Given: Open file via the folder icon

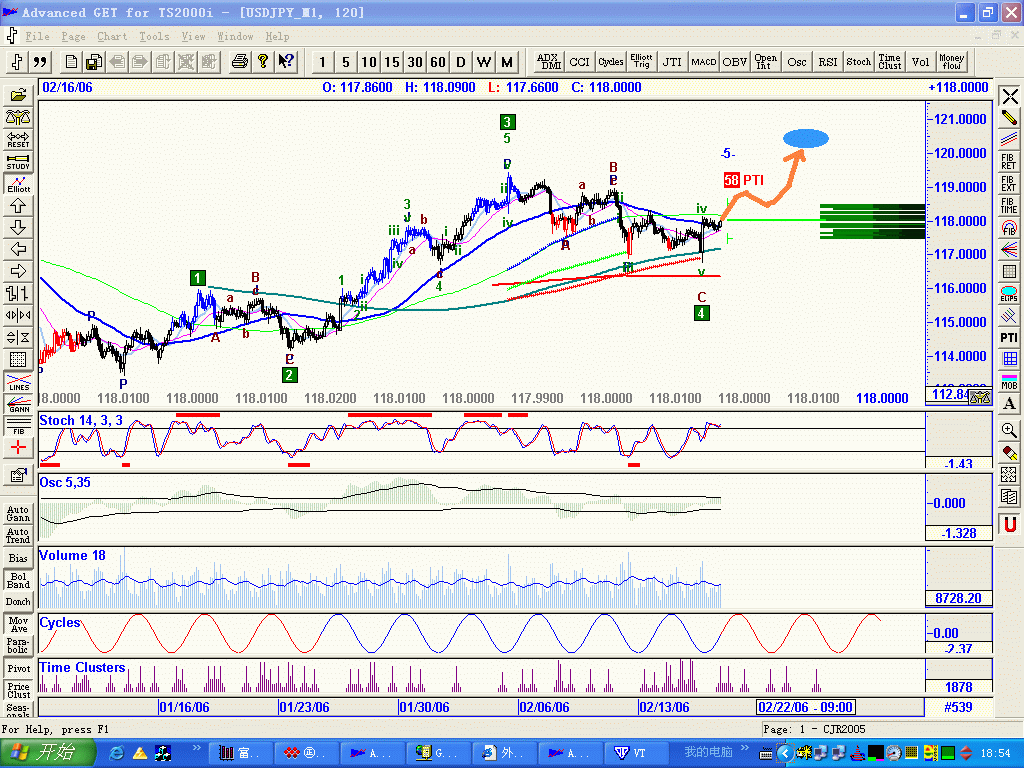Looking at the screenshot, I should [18, 96].
